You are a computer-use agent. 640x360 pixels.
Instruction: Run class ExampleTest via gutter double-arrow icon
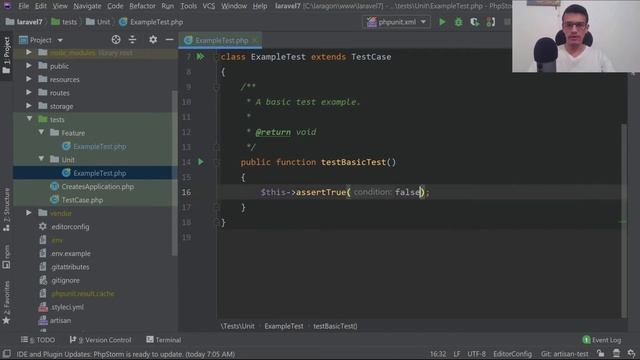[200, 56]
